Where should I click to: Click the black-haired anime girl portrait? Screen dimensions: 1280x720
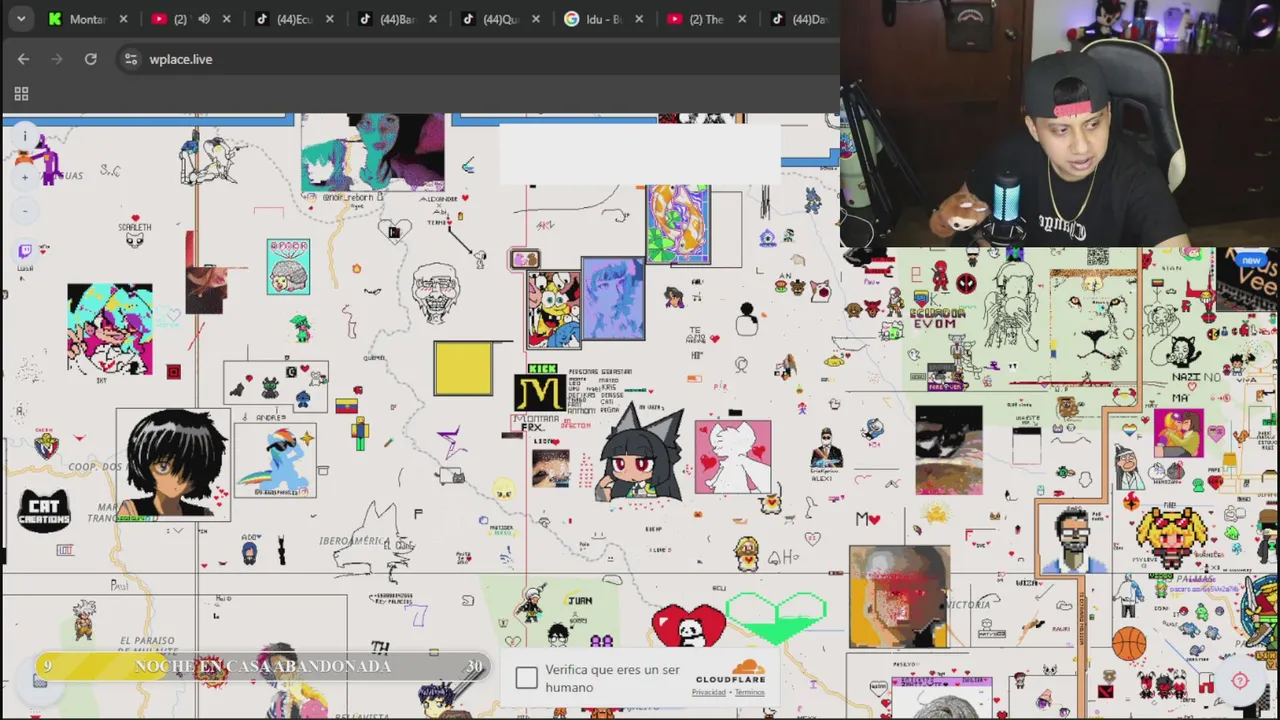[x=173, y=464]
